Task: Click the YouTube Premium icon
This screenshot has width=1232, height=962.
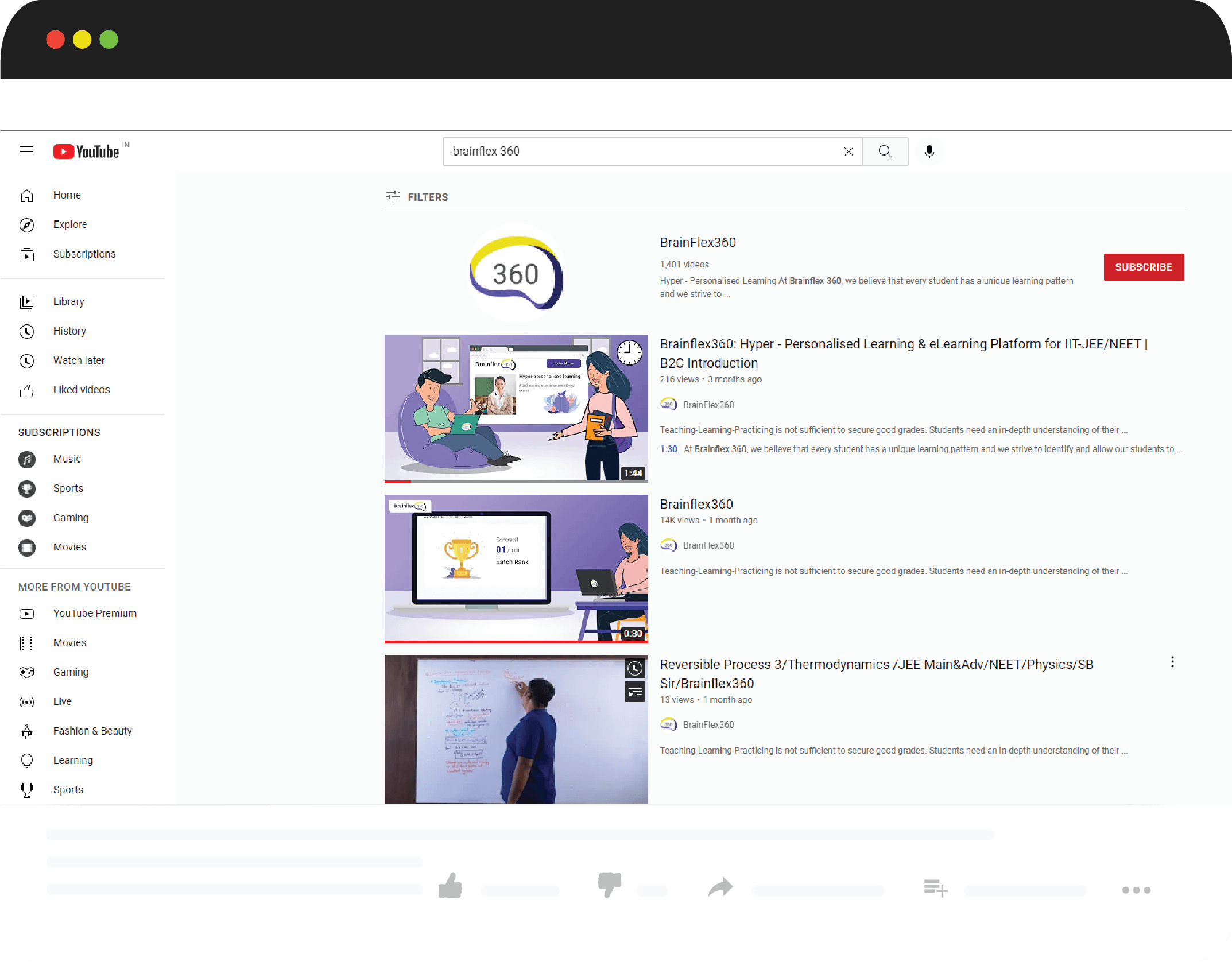Action: tap(26, 614)
